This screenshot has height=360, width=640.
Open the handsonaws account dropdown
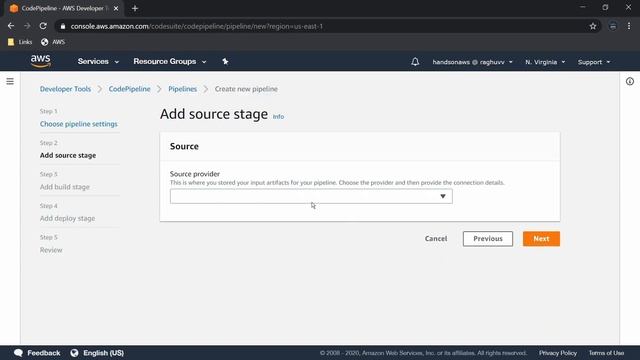coord(473,62)
